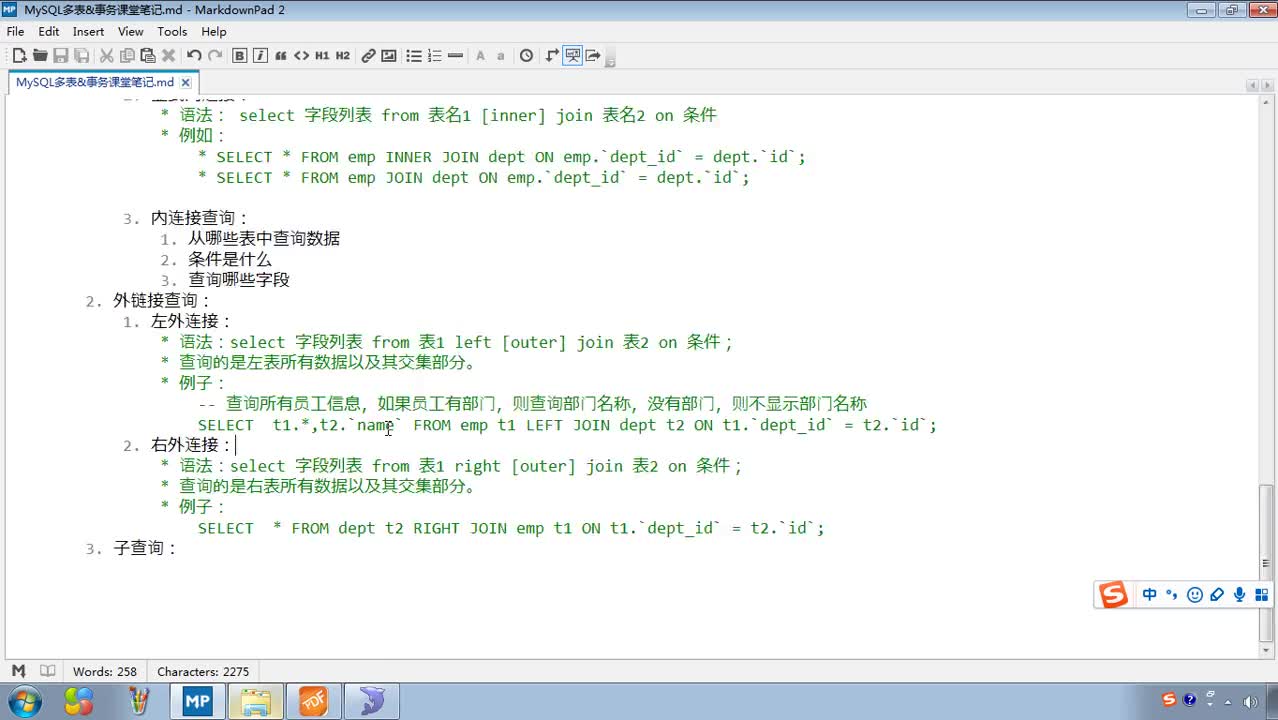Click the open-book status bar icon

[47, 671]
